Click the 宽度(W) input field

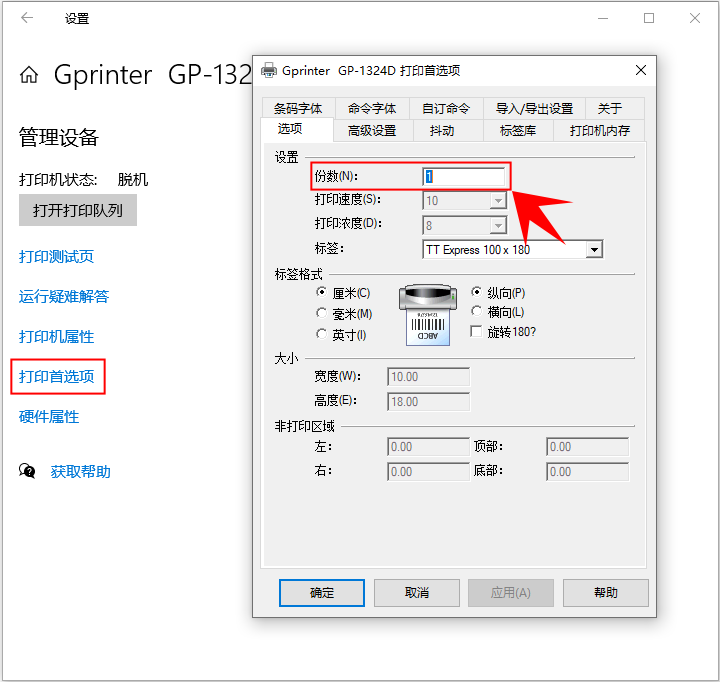tap(428, 377)
